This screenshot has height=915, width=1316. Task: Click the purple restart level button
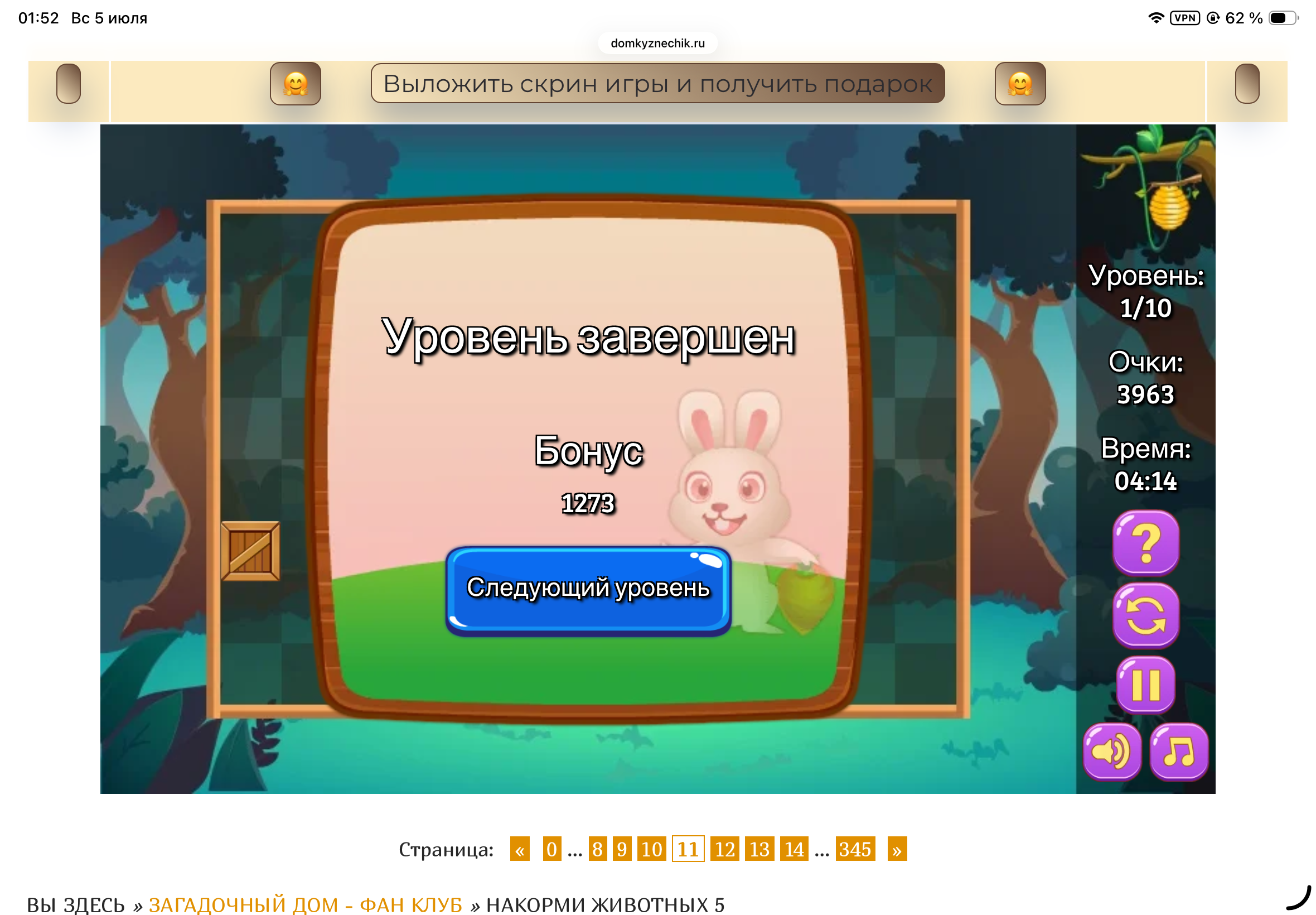[1145, 616]
